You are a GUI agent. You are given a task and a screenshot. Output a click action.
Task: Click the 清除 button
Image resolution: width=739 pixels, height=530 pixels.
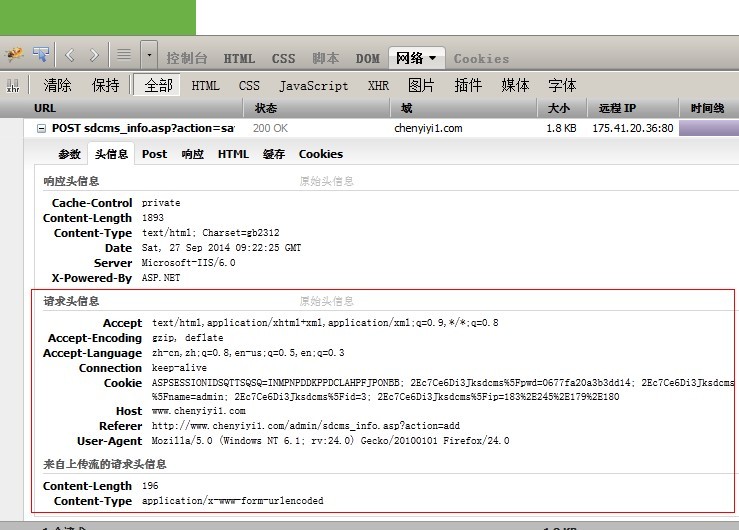click(x=57, y=86)
